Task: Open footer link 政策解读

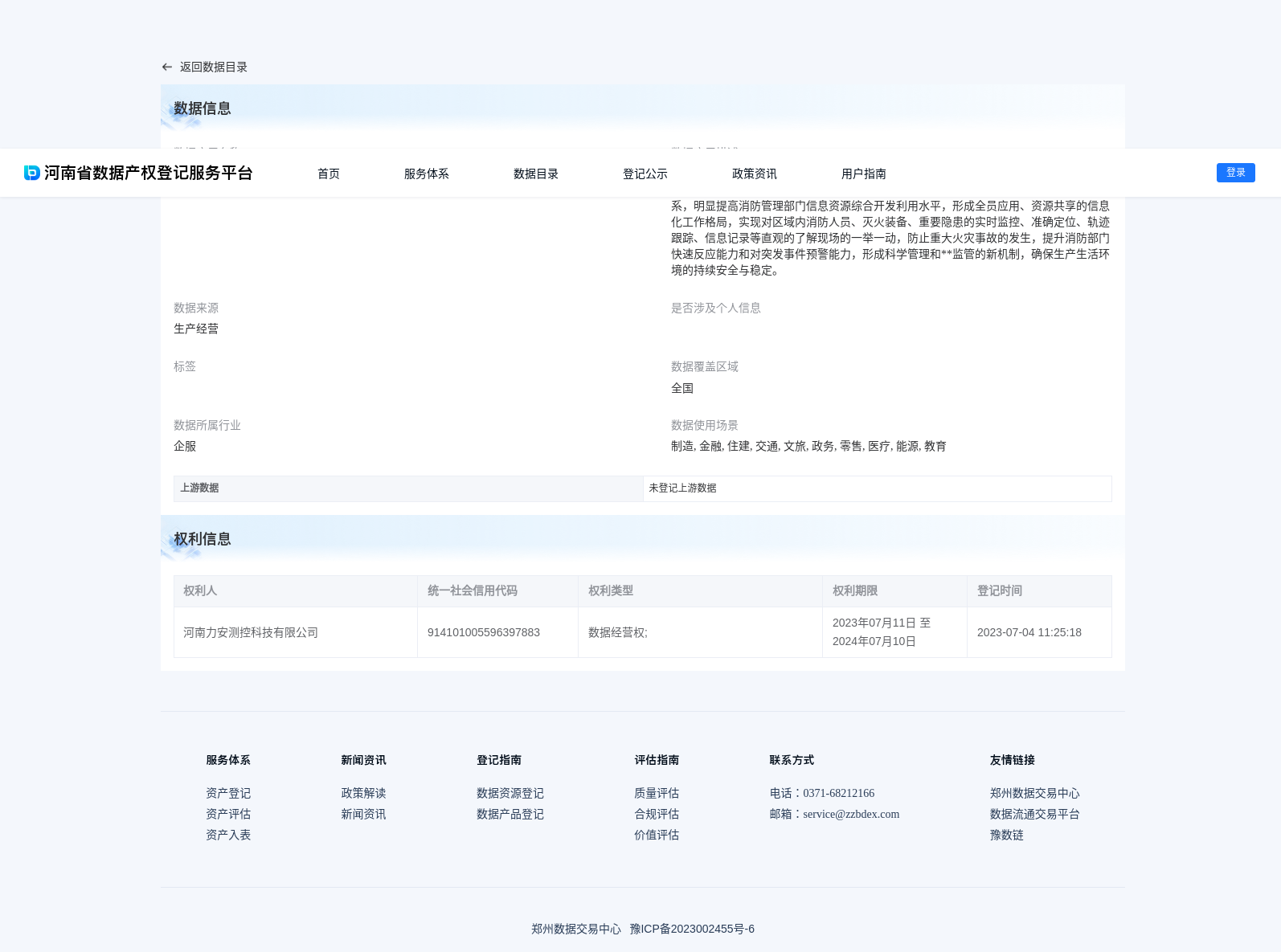Action: tap(363, 793)
